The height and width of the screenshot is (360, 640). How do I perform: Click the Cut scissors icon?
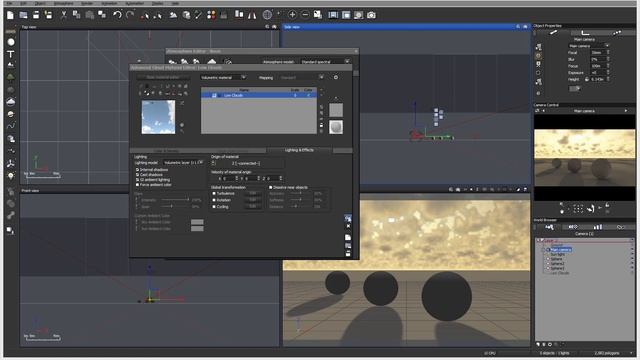[x=64, y=15]
